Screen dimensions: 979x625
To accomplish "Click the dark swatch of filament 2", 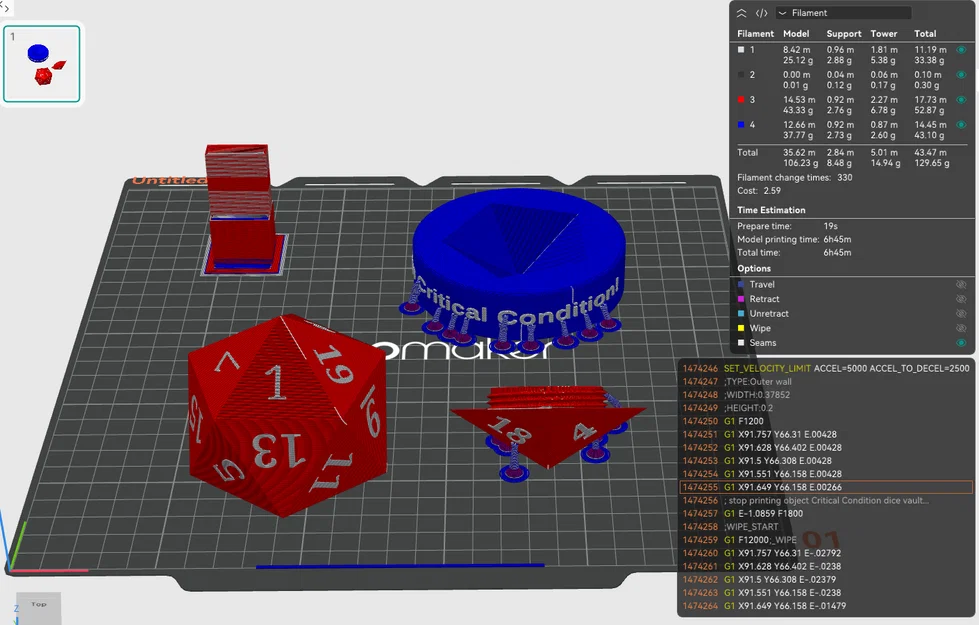I will 741,74.
